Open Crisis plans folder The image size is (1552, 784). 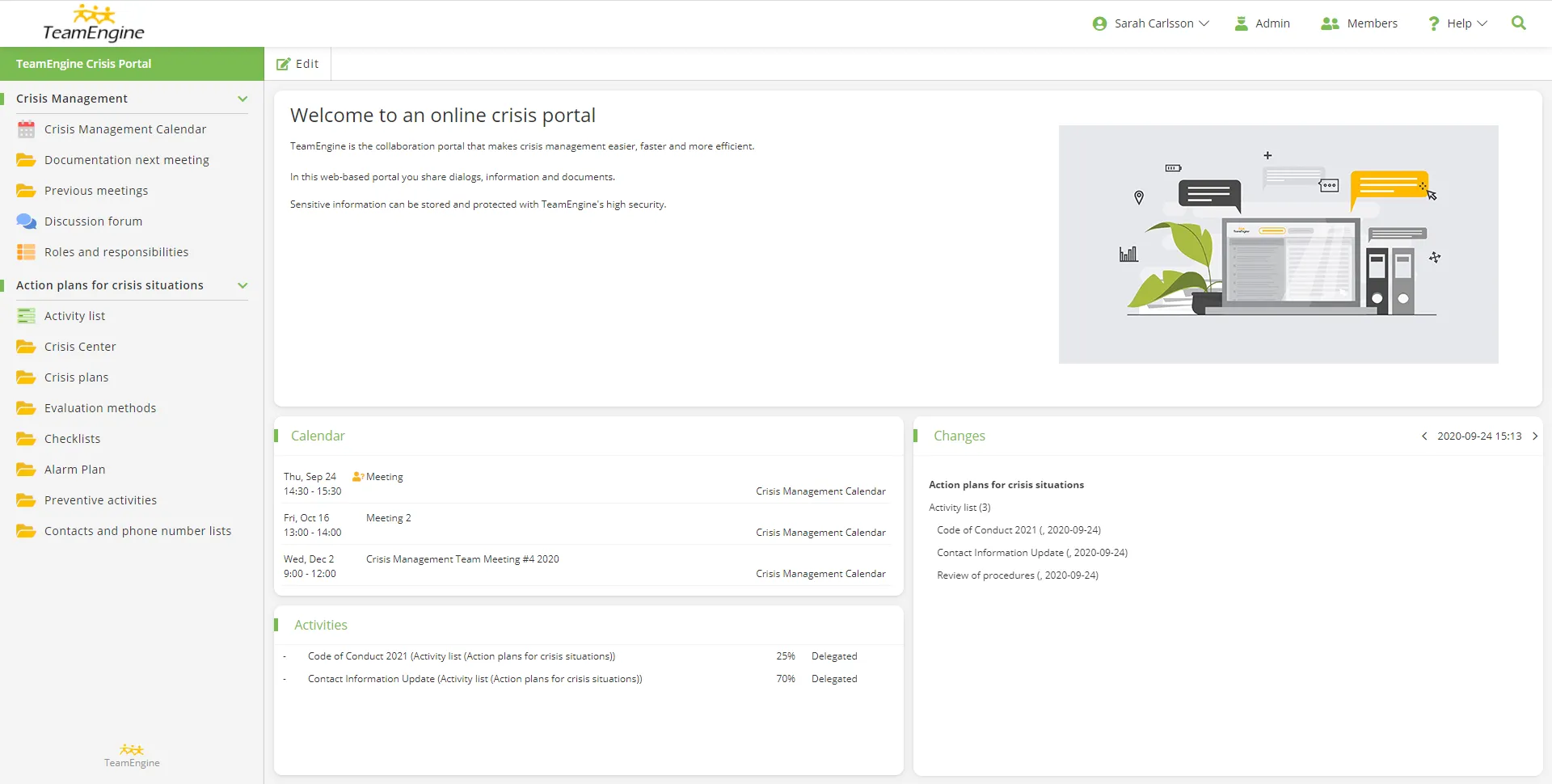point(76,377)
